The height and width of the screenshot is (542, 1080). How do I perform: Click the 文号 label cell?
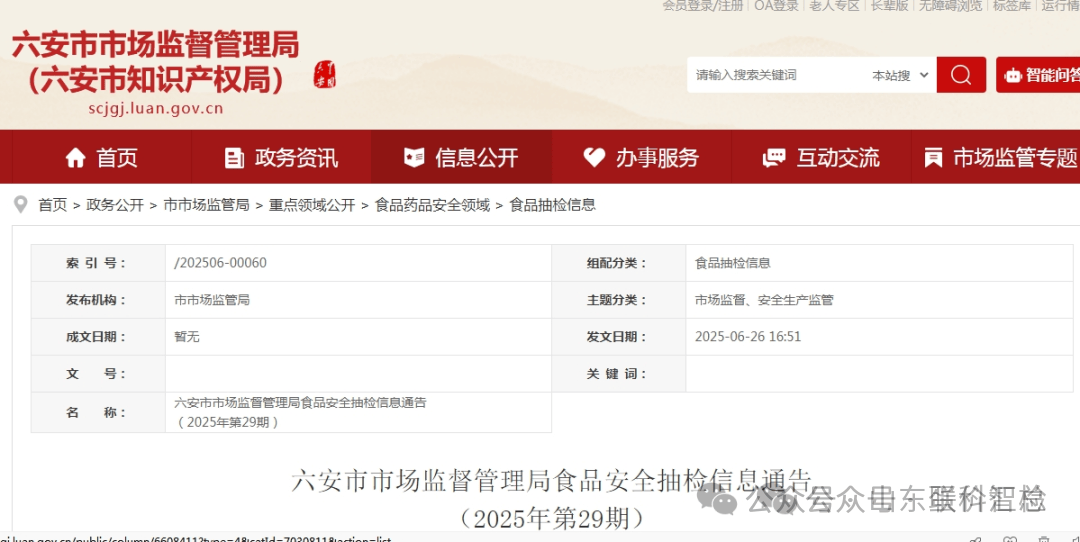(x=98, y=373)
